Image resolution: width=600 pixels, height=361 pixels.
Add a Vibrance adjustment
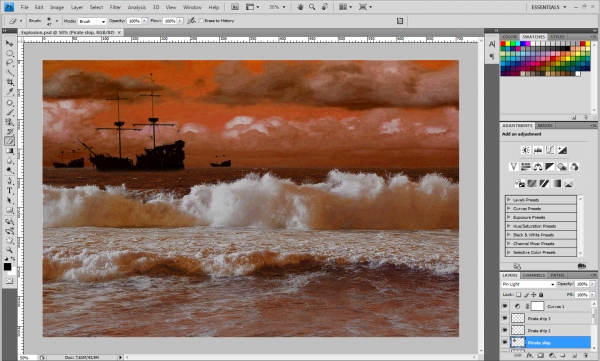514,167
